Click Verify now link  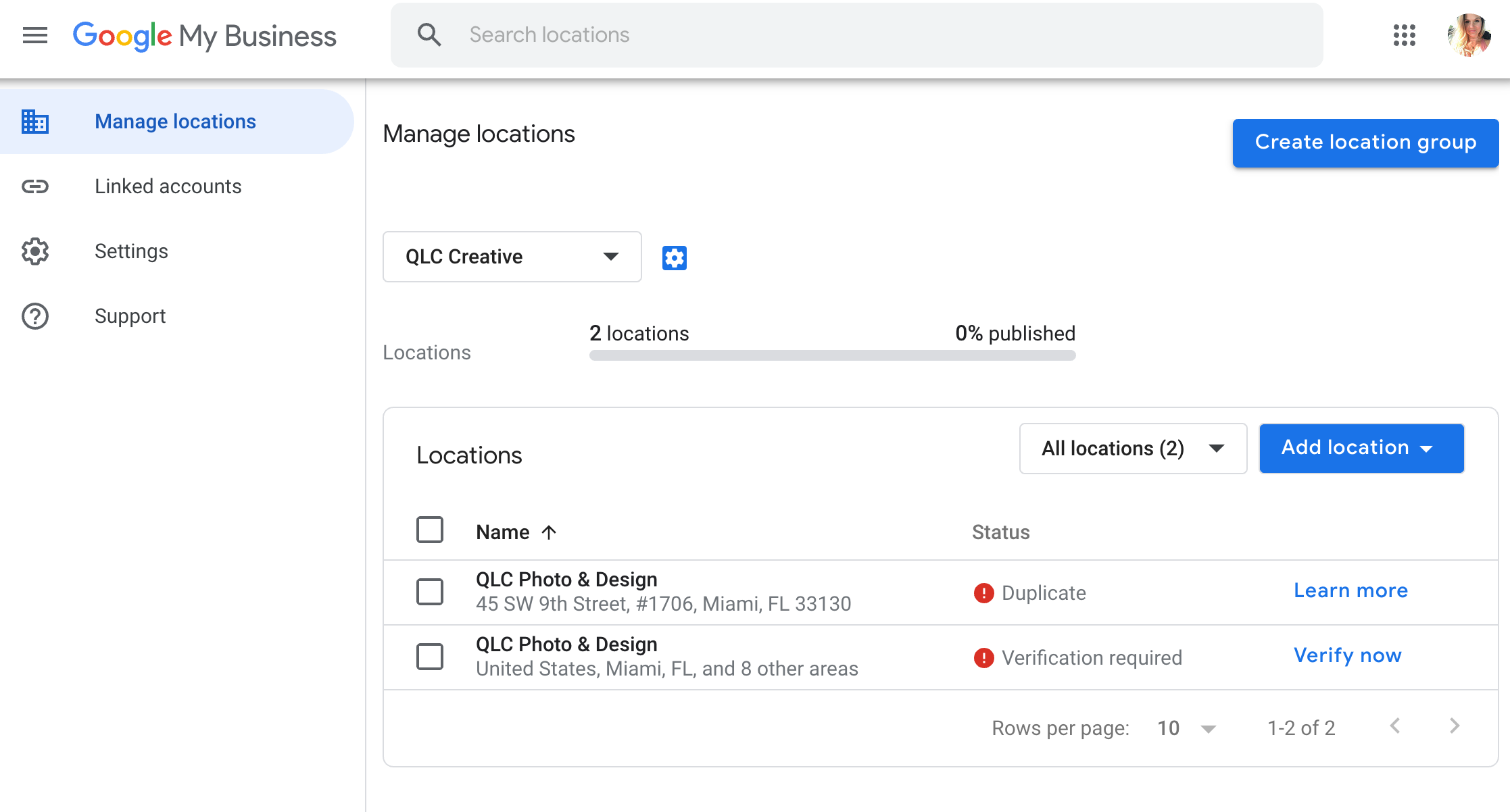point(1348,655)
